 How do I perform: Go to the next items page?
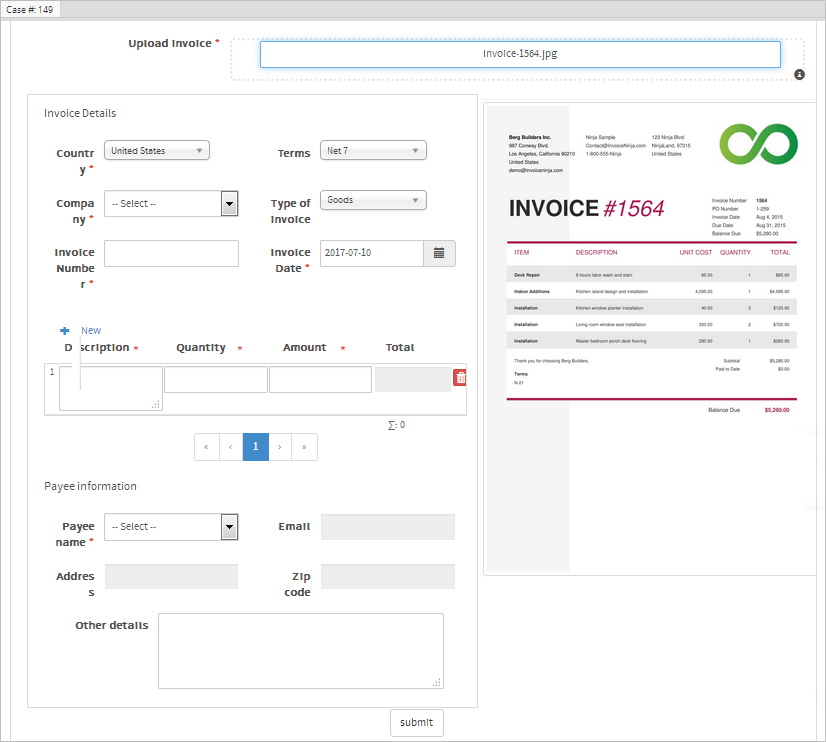tap(280, 447)
